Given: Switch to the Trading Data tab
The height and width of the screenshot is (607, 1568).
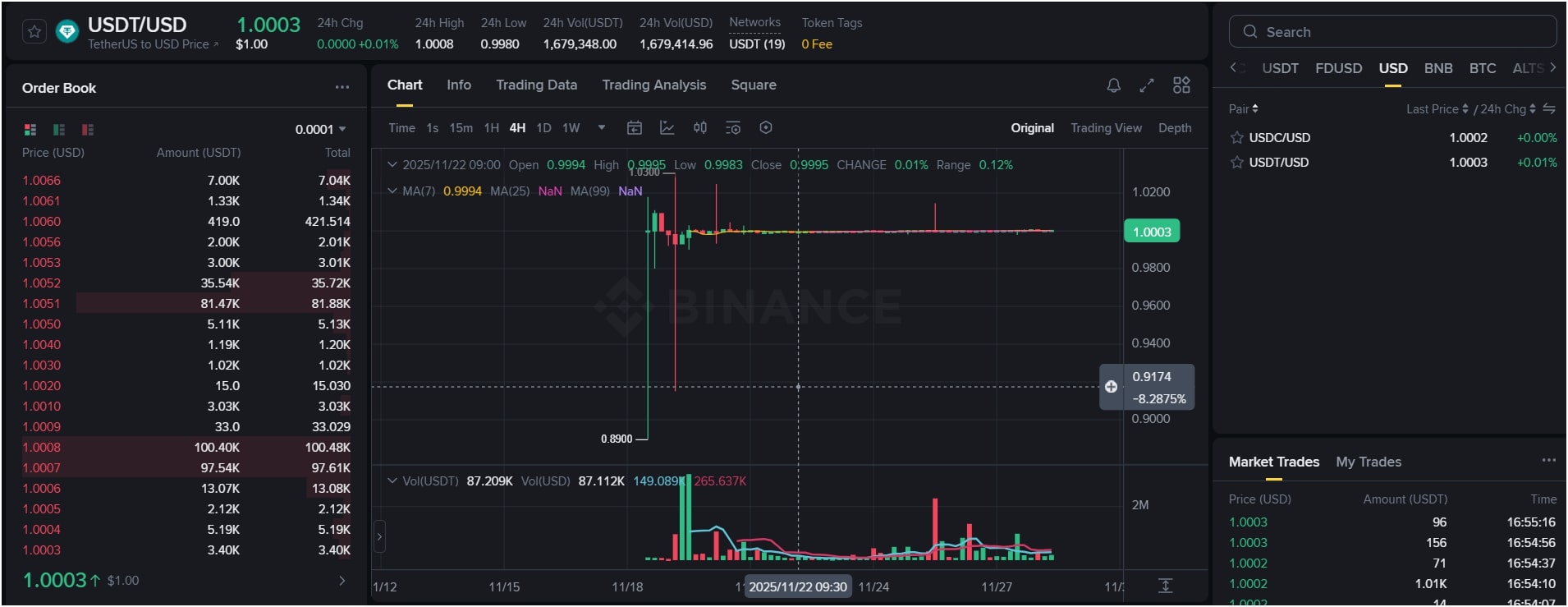Looking at the screenshot, I should click(x=536, y=85).
